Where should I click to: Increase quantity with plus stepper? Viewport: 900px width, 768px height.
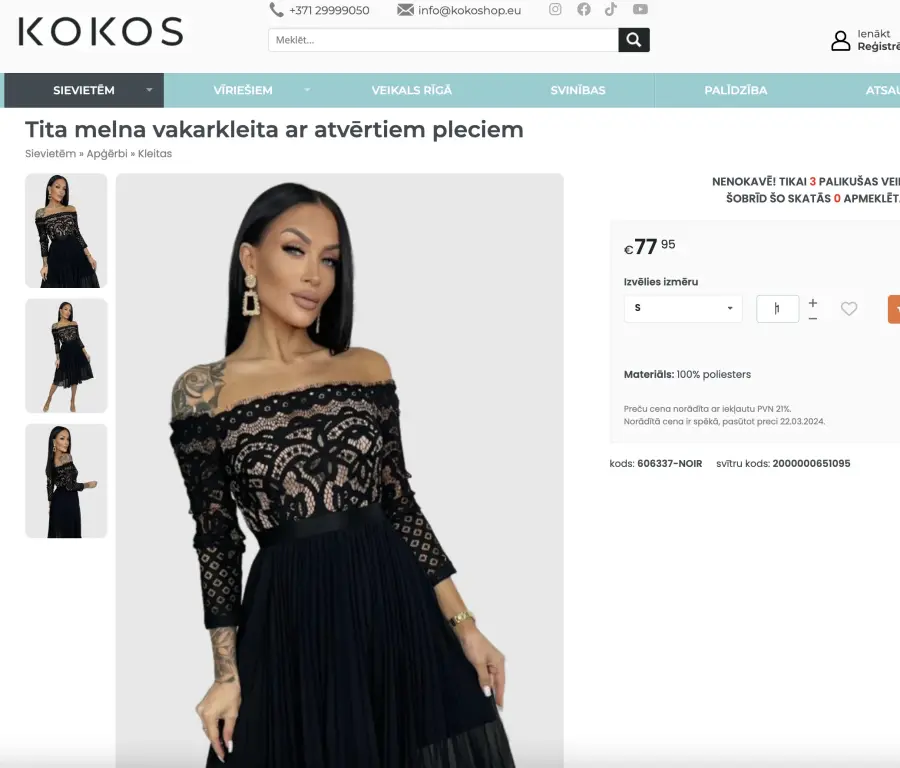pos(813,302)
